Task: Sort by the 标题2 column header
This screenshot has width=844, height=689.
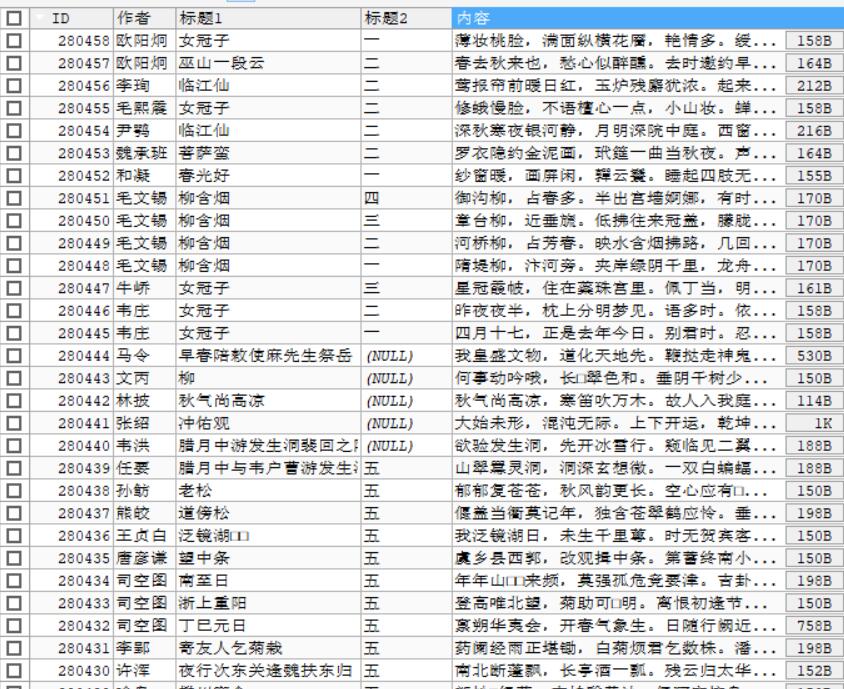Action: click(x=406, y=18)
